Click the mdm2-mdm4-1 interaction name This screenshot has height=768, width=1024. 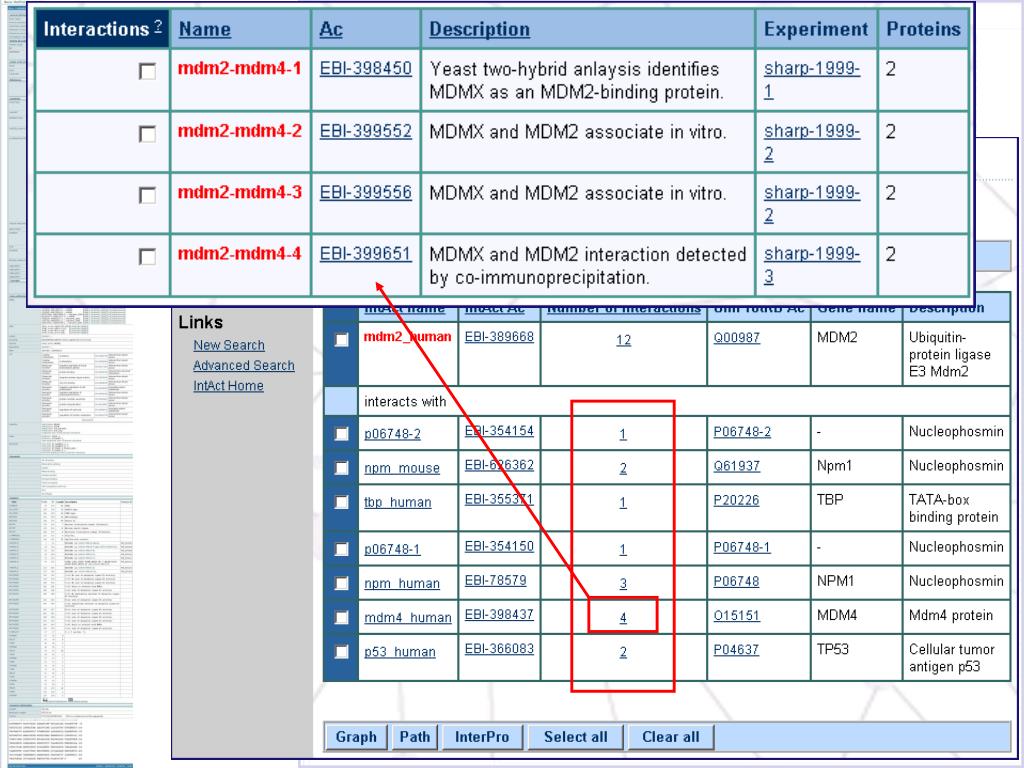pos(240,68)
